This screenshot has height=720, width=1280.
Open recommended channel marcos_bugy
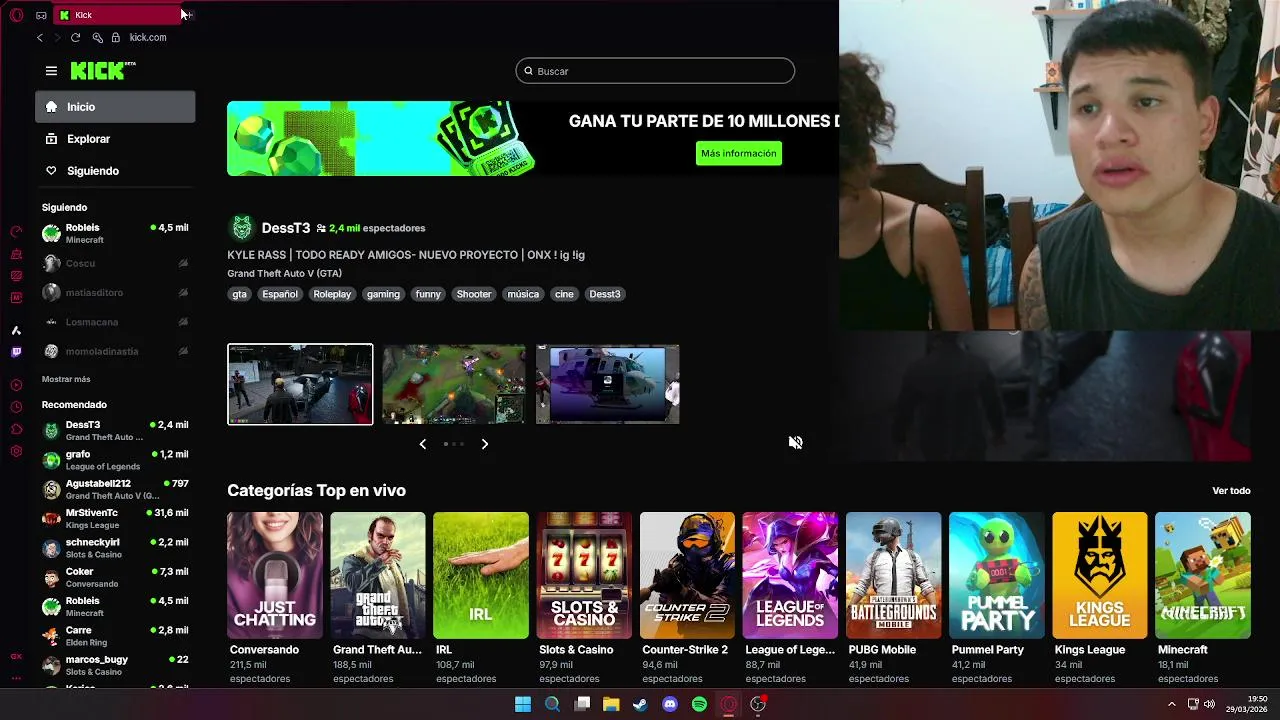click(x=115, y=665)
